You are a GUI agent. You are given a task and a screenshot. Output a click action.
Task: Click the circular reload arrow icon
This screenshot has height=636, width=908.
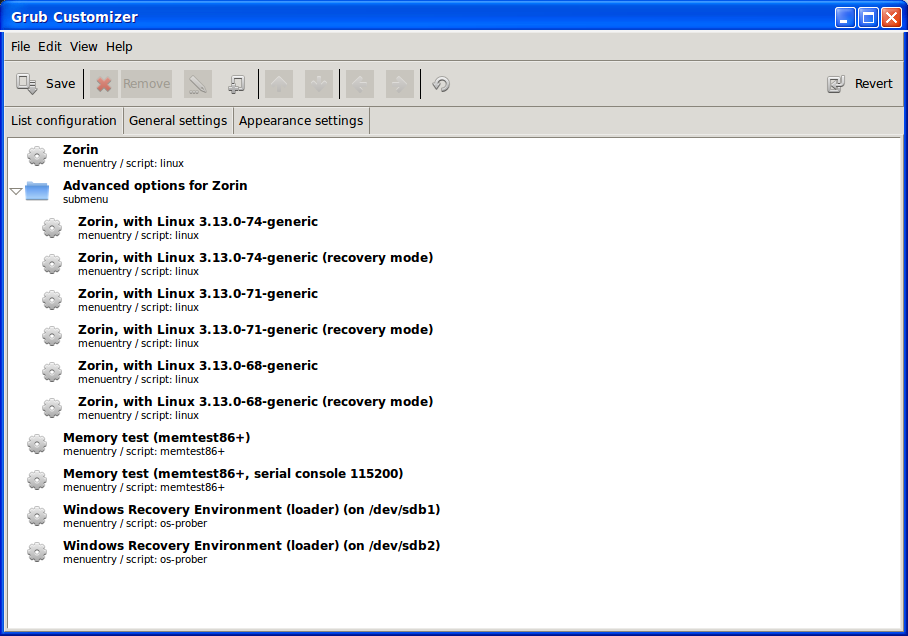pos(441,84)
